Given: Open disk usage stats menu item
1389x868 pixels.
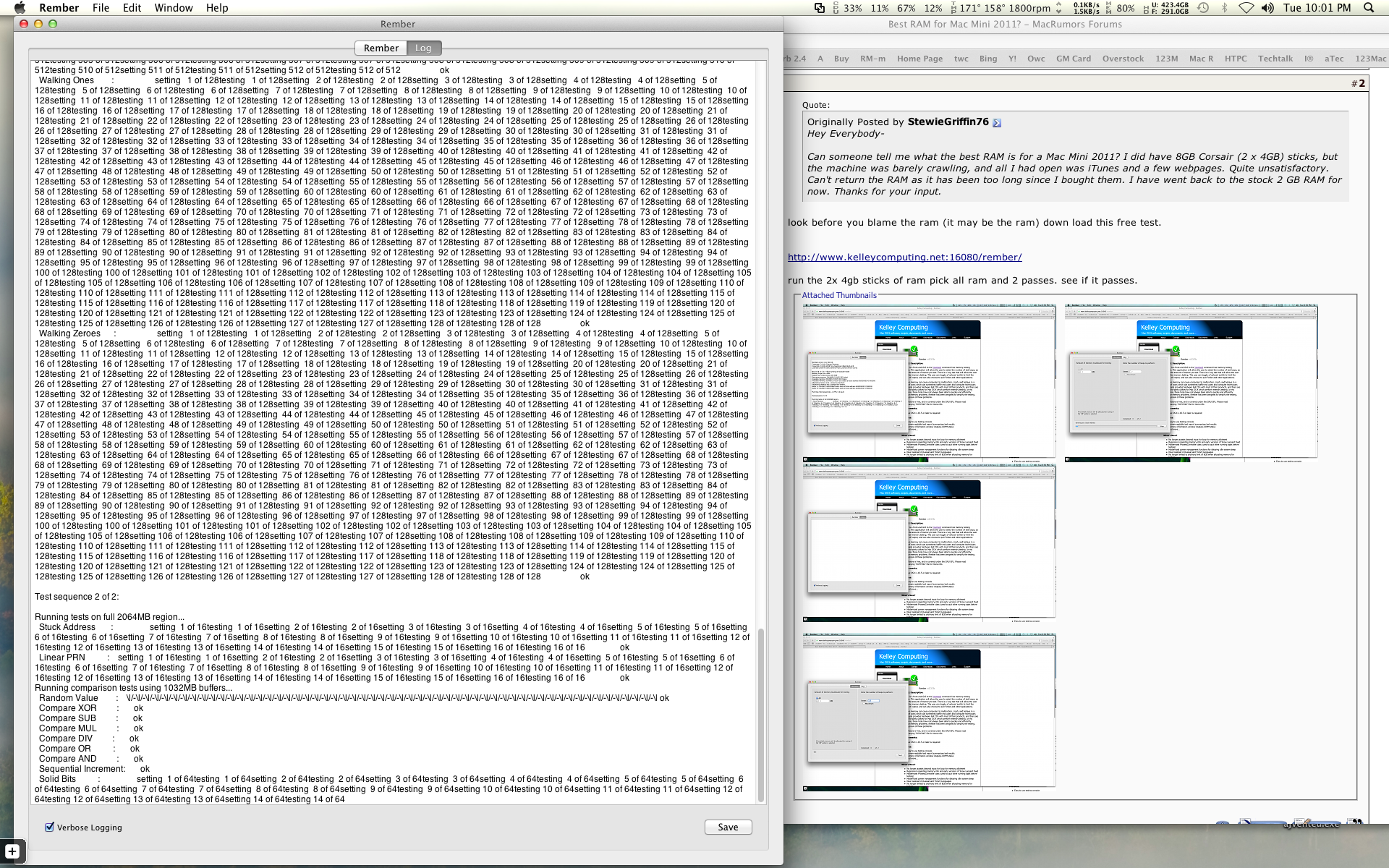Looking at the screenshot, I should click(x=1166, y=8).
